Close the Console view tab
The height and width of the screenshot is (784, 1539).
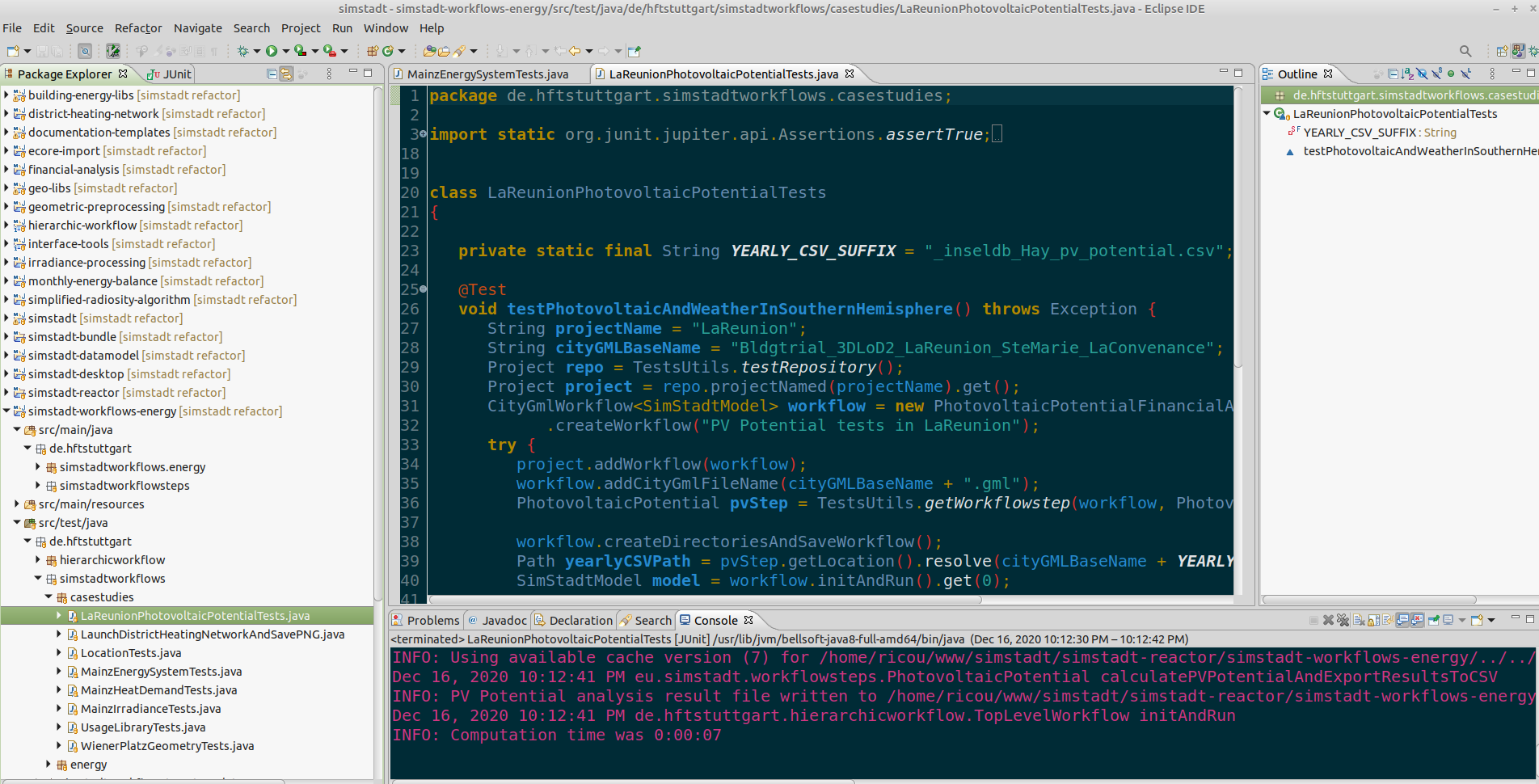click(x=748, y=620)
